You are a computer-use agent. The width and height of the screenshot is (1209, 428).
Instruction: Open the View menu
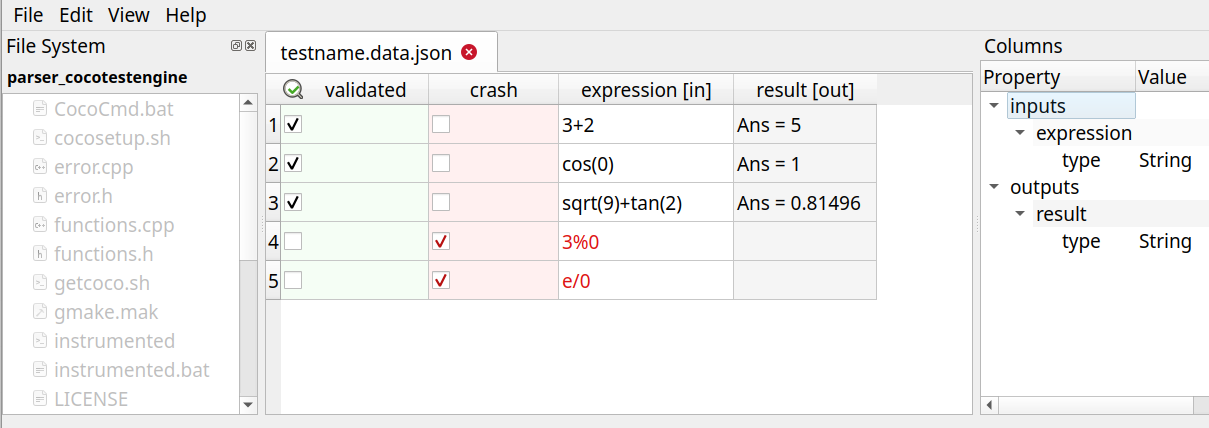[128, 15]
